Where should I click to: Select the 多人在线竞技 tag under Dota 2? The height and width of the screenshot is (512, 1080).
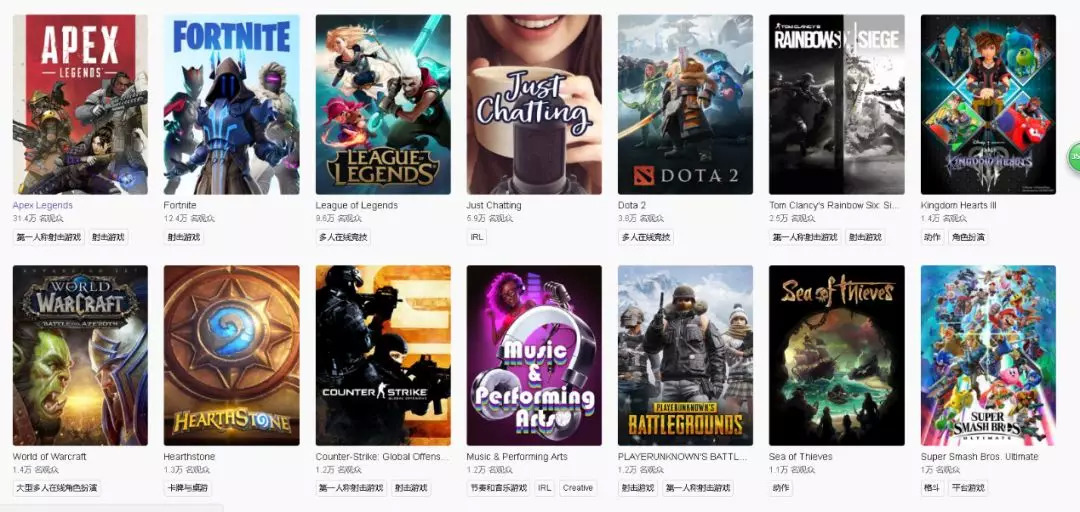[x=645, y=237]
